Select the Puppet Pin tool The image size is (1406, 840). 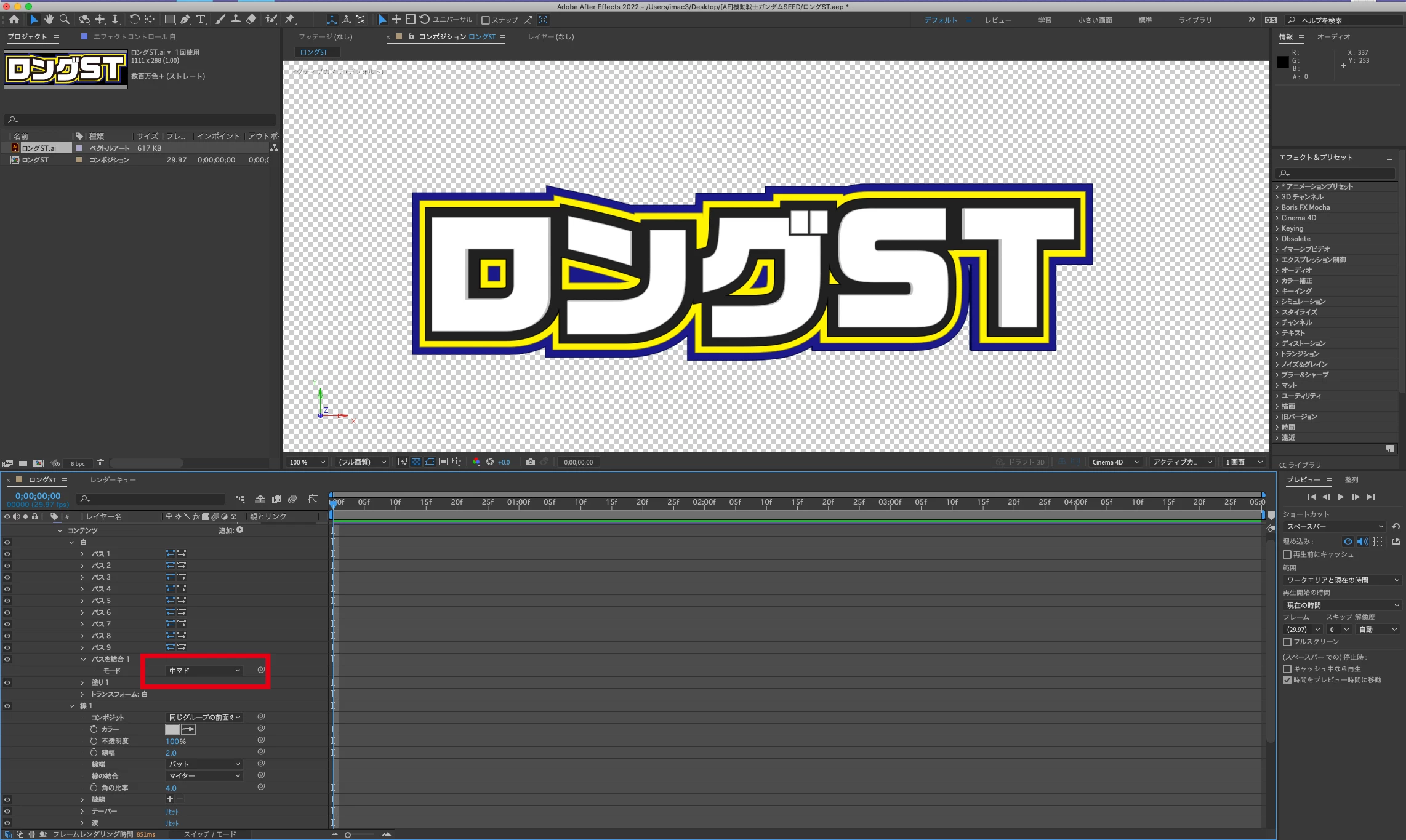[x=290, y=20]
